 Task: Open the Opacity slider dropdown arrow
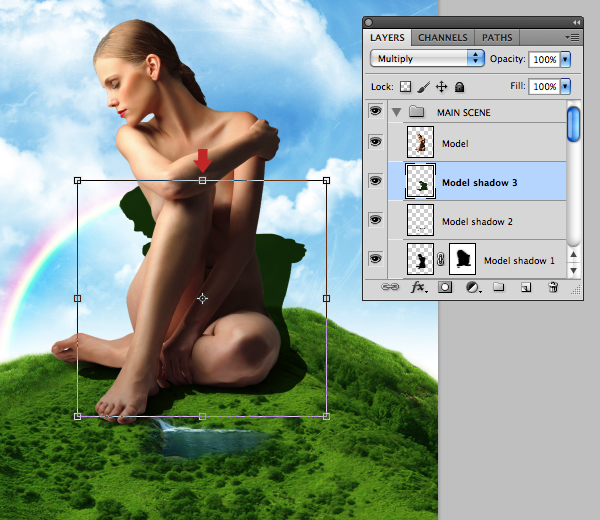pyautogui.click(x=565, y=59)
